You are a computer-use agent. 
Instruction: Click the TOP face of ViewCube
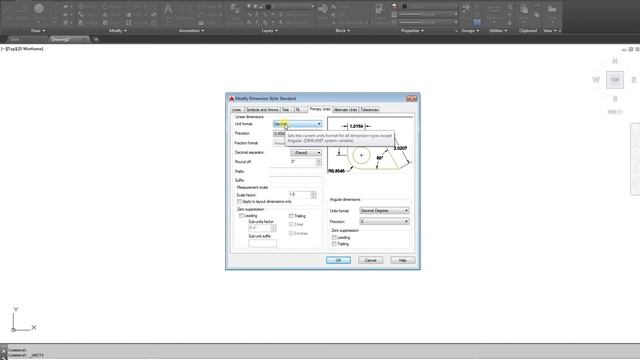point(615,80)
